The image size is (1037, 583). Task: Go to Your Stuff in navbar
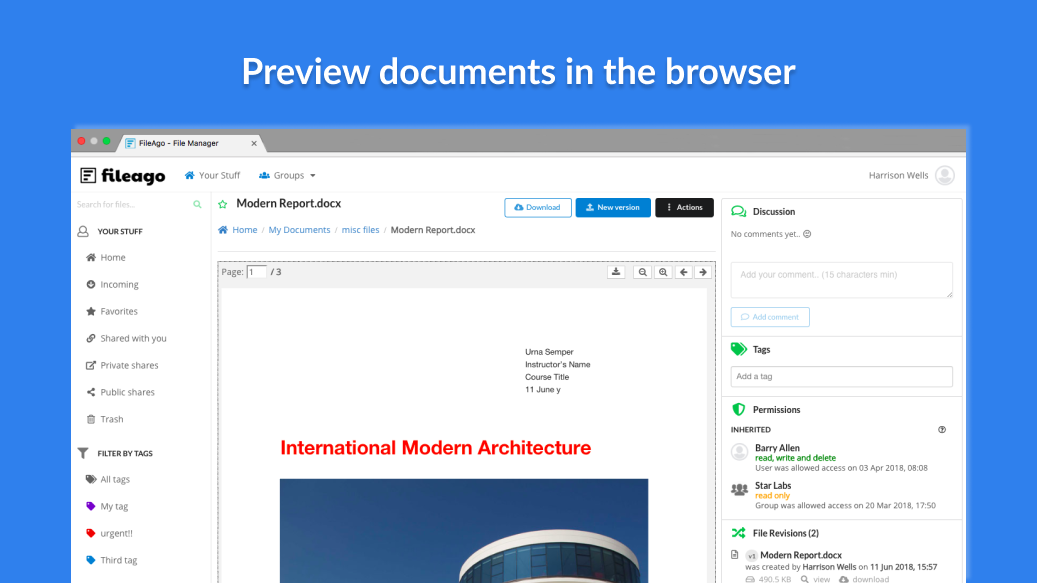(x=212, y=175)
